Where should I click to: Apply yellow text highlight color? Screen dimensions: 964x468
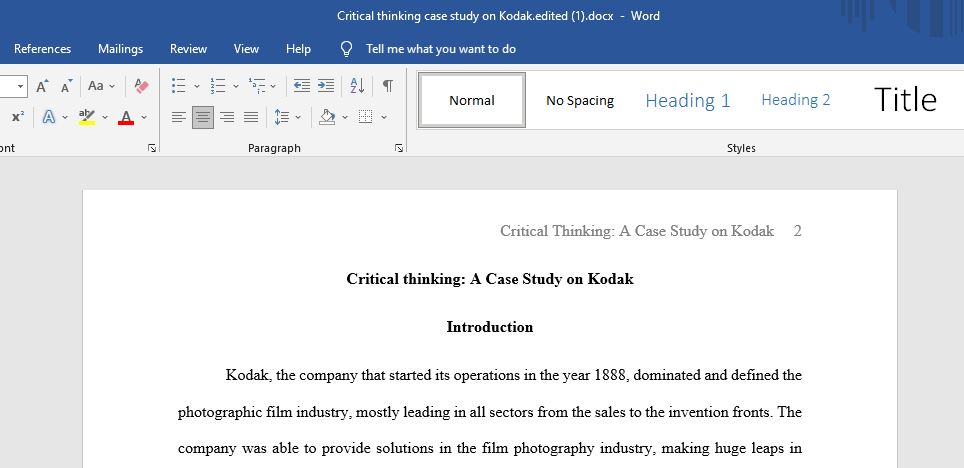pyautogui.click(x=87, y=117)
